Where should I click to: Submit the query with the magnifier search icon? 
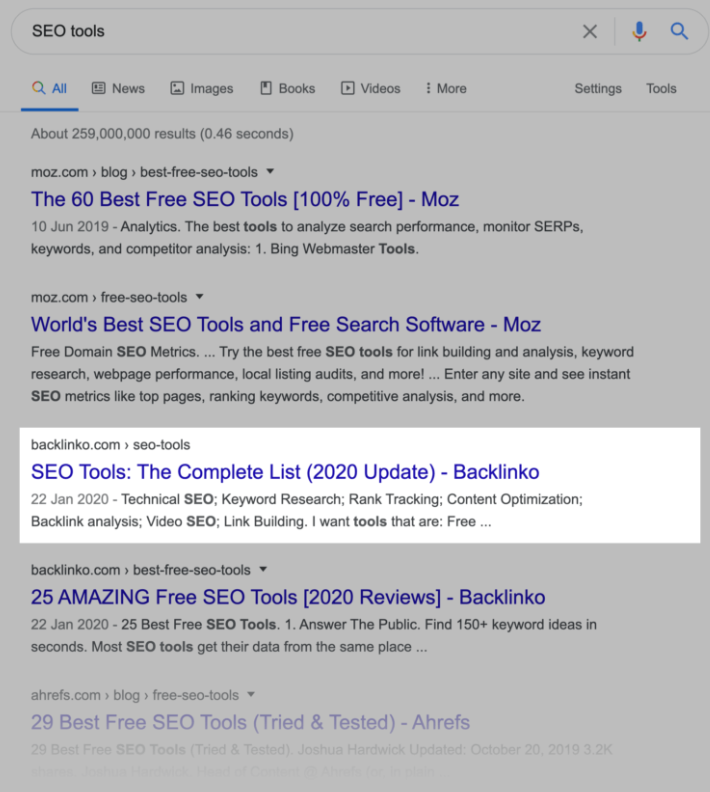click(679, 31)
